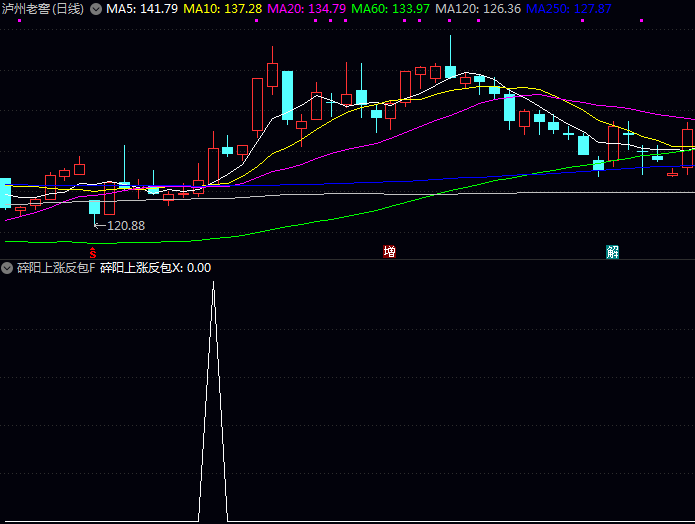This screenshot has width=695, height=524.
Task: Click the cyan candlestick at far left edge
Action: (x=5, y=193)
